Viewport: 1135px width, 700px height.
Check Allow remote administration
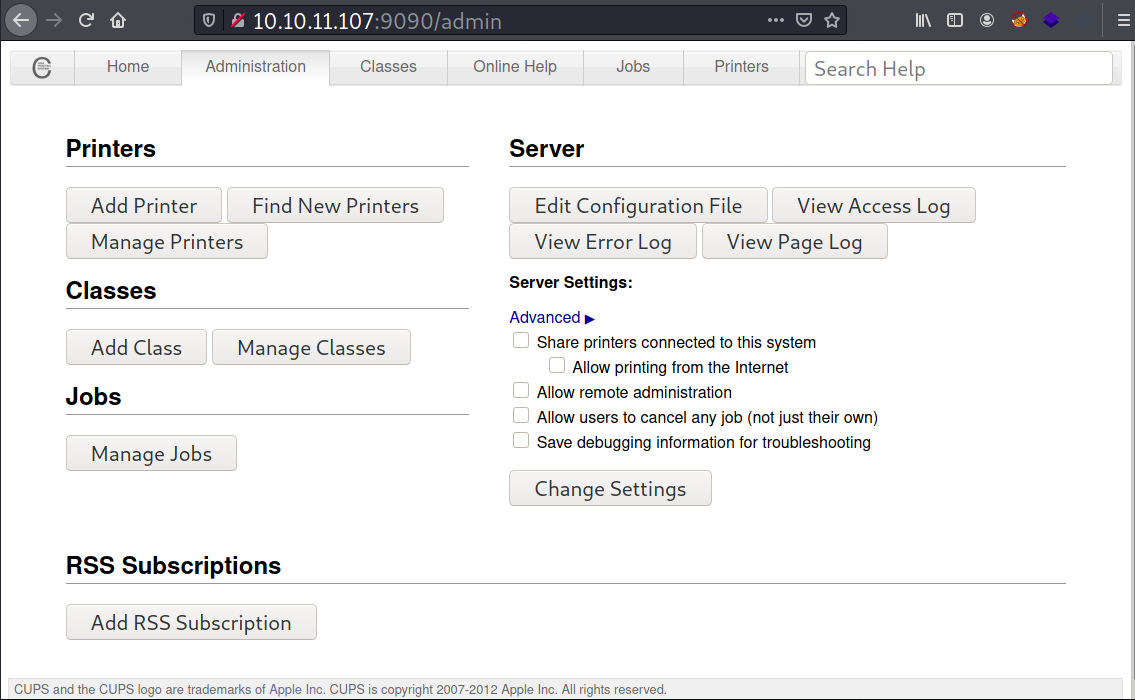[521, 391]
